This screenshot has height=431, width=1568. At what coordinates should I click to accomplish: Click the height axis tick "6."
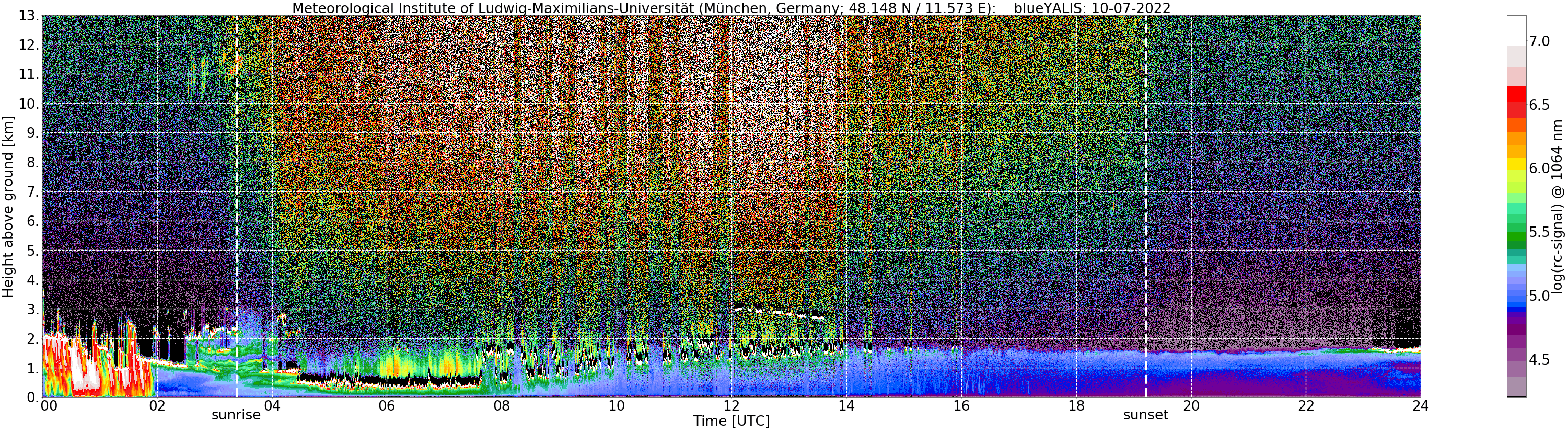click(33, 221)
